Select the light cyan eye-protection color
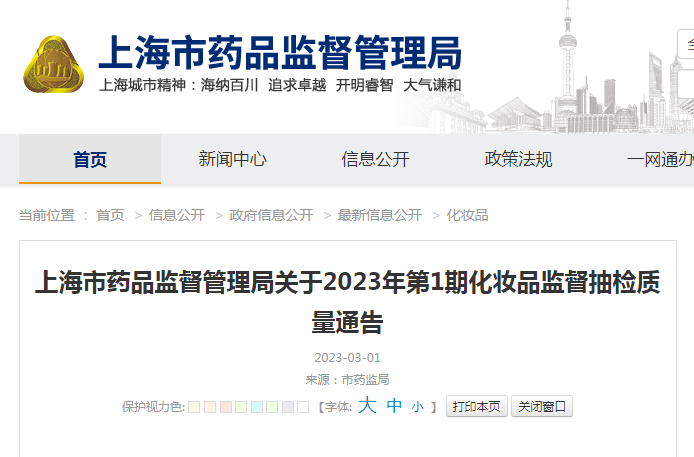 click(x=257, y=407)
